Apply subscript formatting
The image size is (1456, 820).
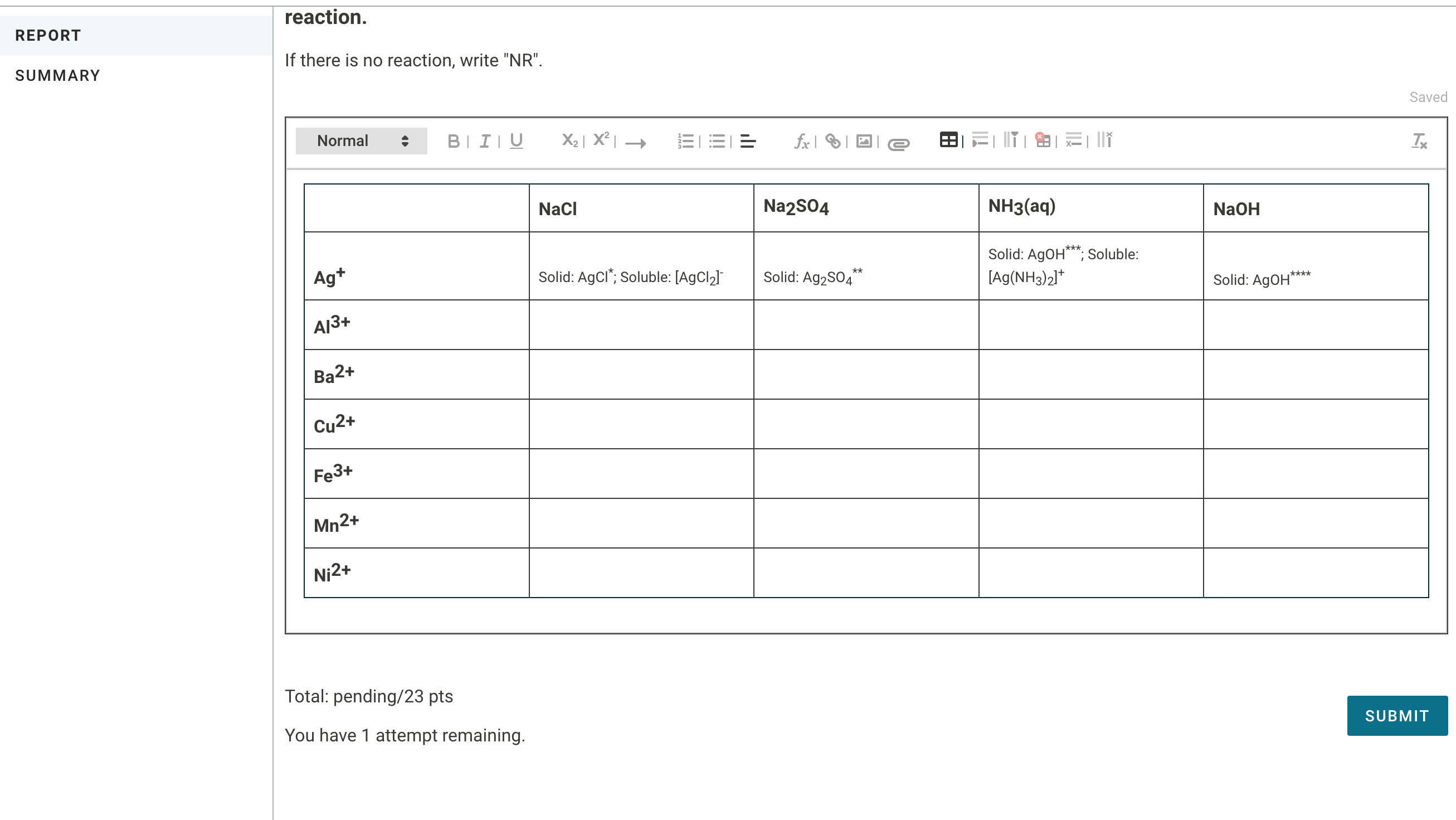point(569,141)
